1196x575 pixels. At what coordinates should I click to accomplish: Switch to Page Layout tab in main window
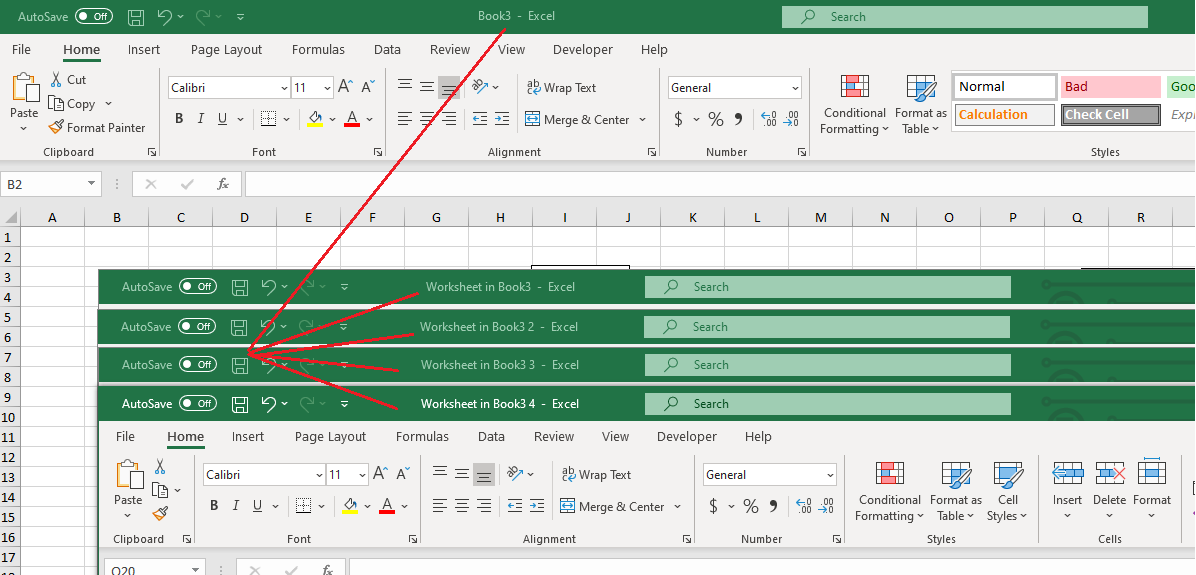(227, 50)
